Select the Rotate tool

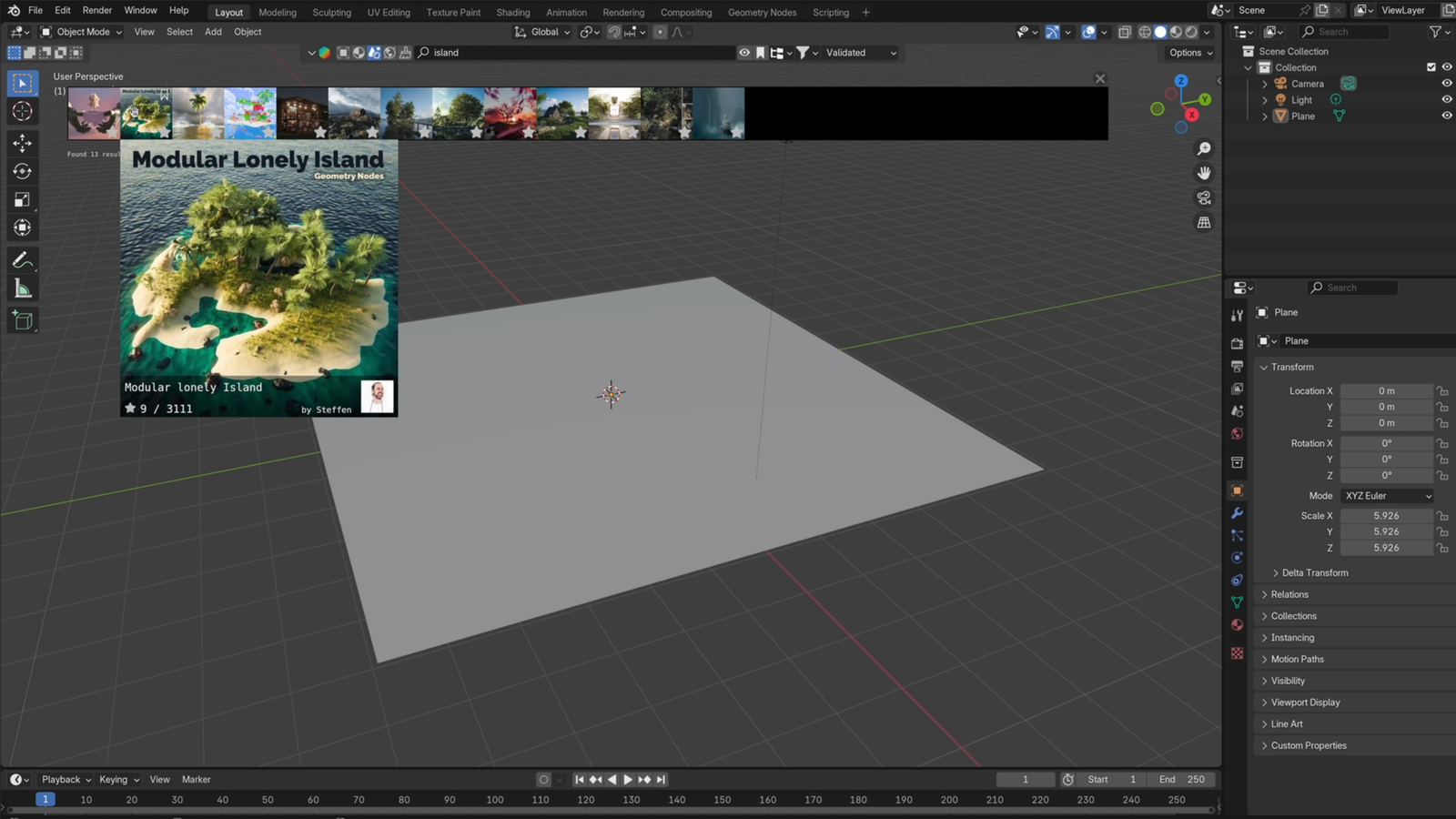click(22, 171)
